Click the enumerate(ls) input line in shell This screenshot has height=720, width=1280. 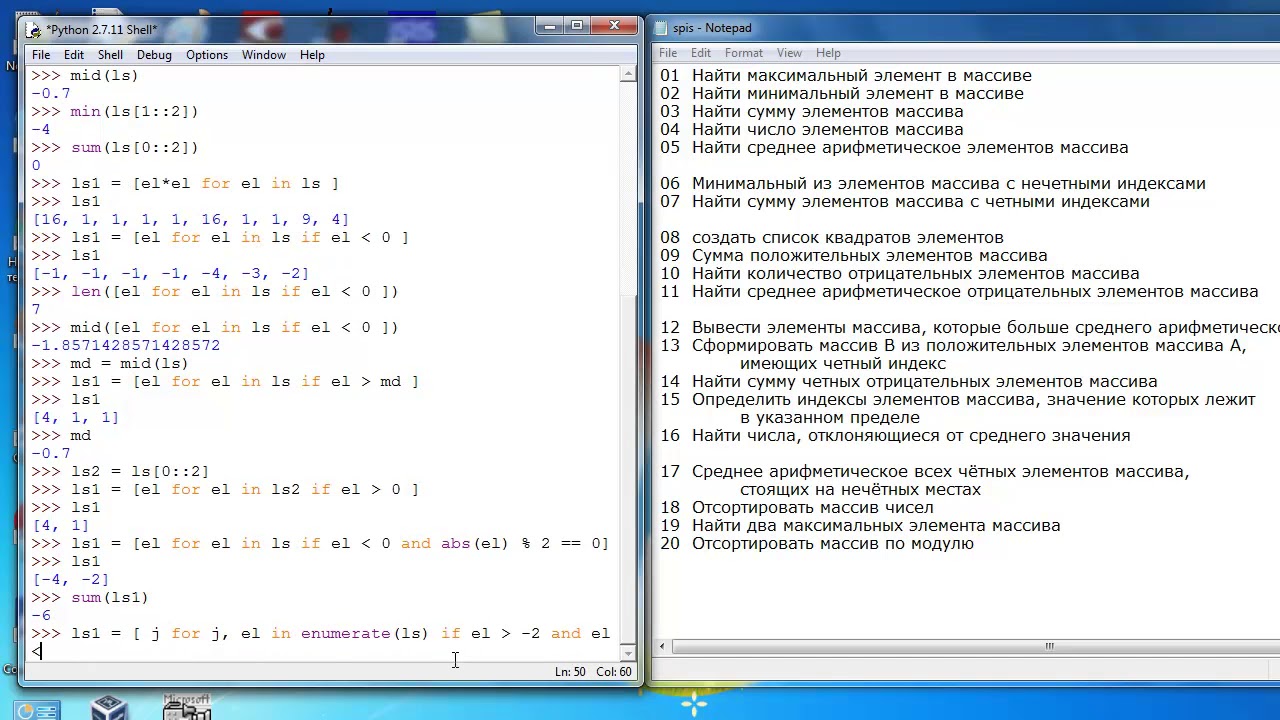click(340, 633)
